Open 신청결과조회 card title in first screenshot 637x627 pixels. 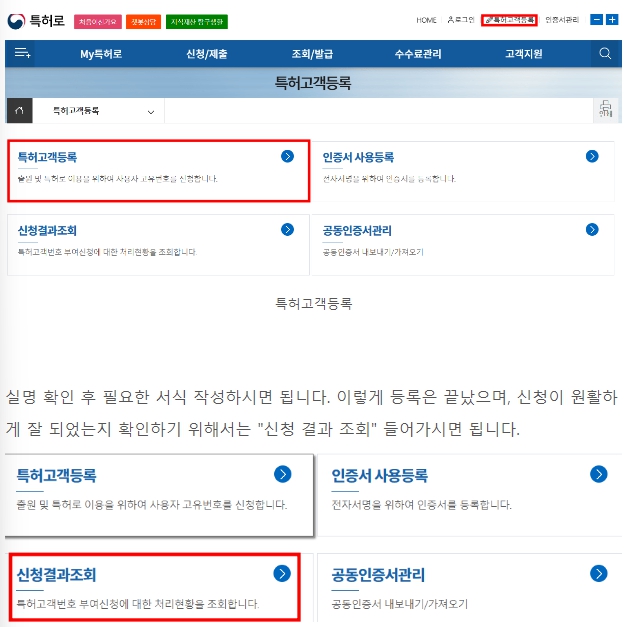47,230
